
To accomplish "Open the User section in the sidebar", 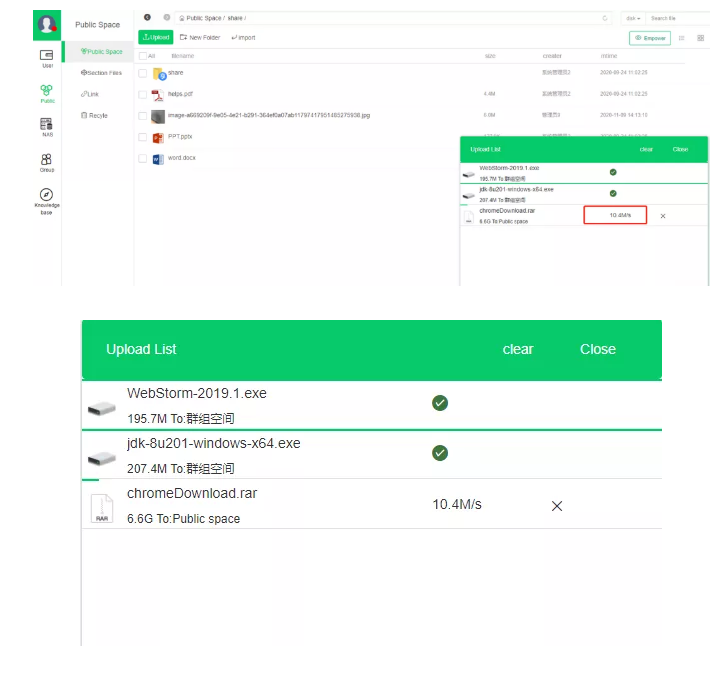I will [x=46, y=56].
